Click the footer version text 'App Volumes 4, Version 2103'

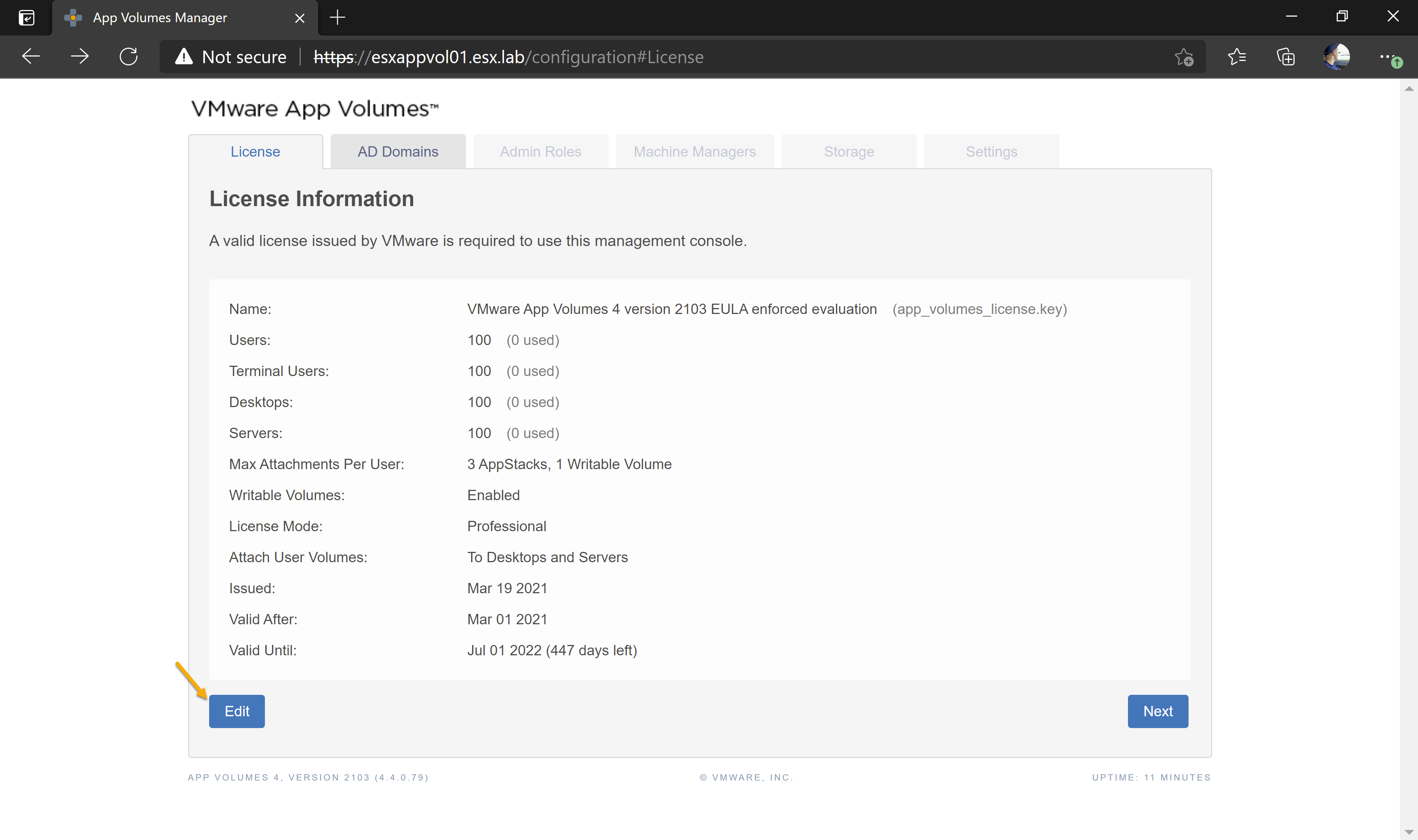pos(308,777)
